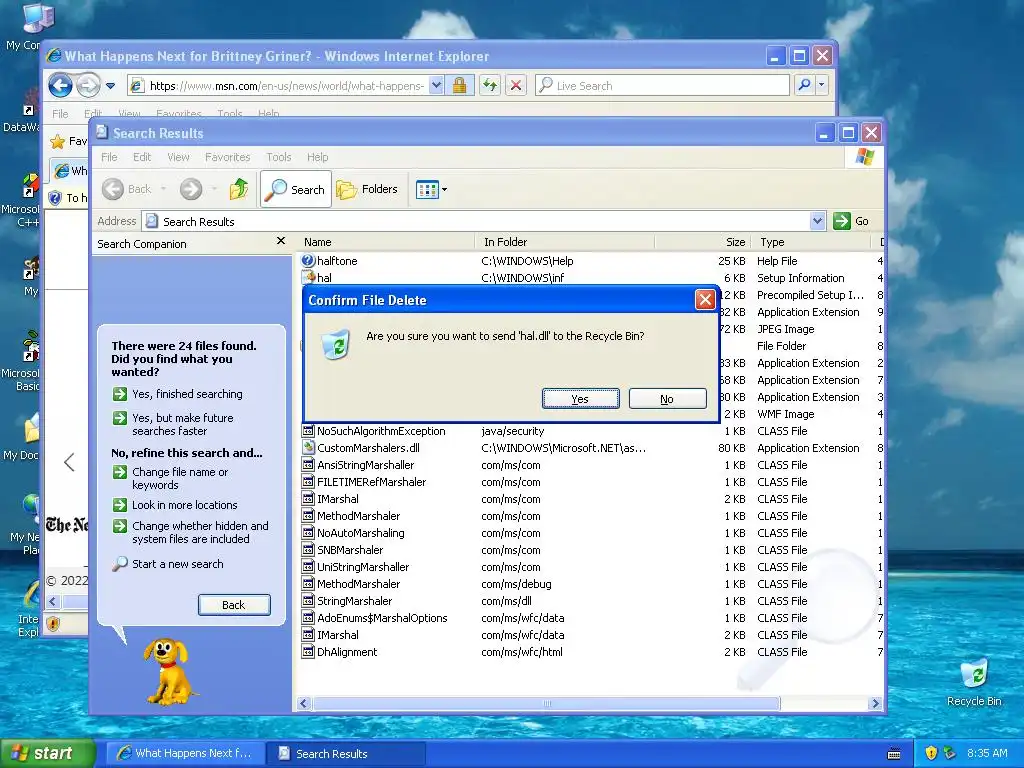Click the Back arrow in Search Results
The height and width of the screenshot is (768, 1024).
(x=113, y=189)
